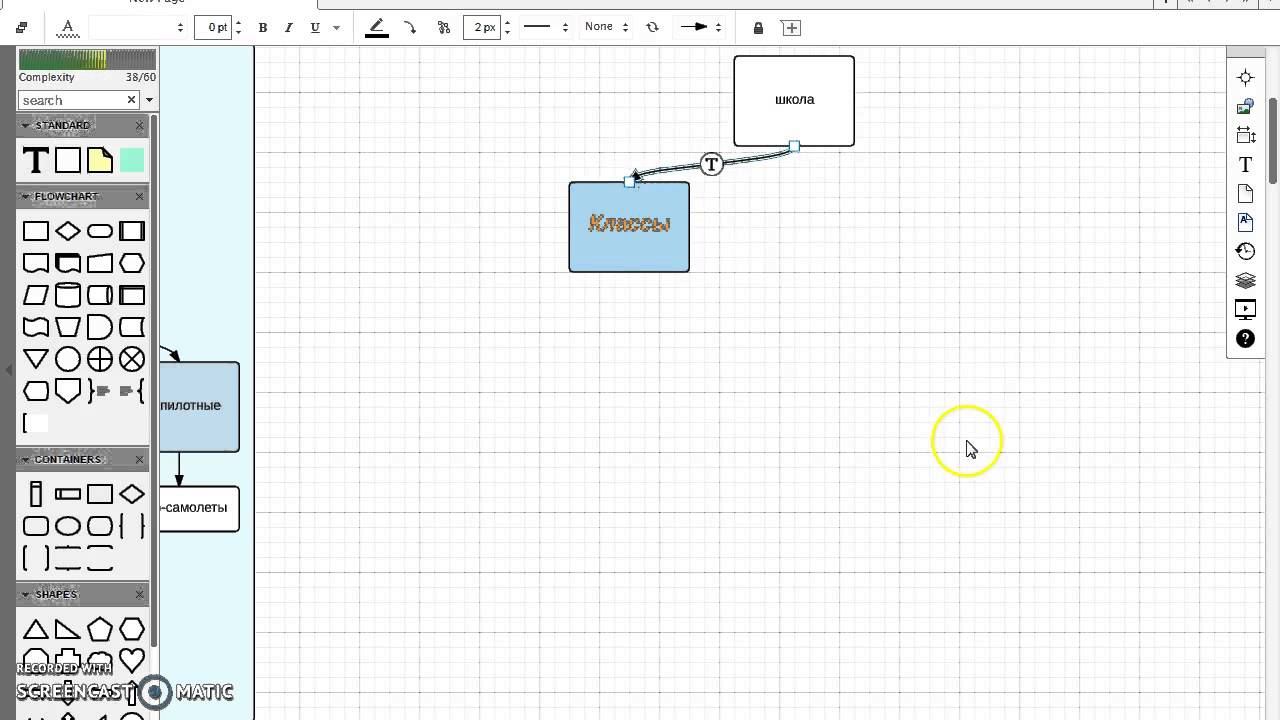Select the flowchart circle-with-X shape
Image resolution: width=1280 pixels, height=720 pixels.
coord(132,359)
